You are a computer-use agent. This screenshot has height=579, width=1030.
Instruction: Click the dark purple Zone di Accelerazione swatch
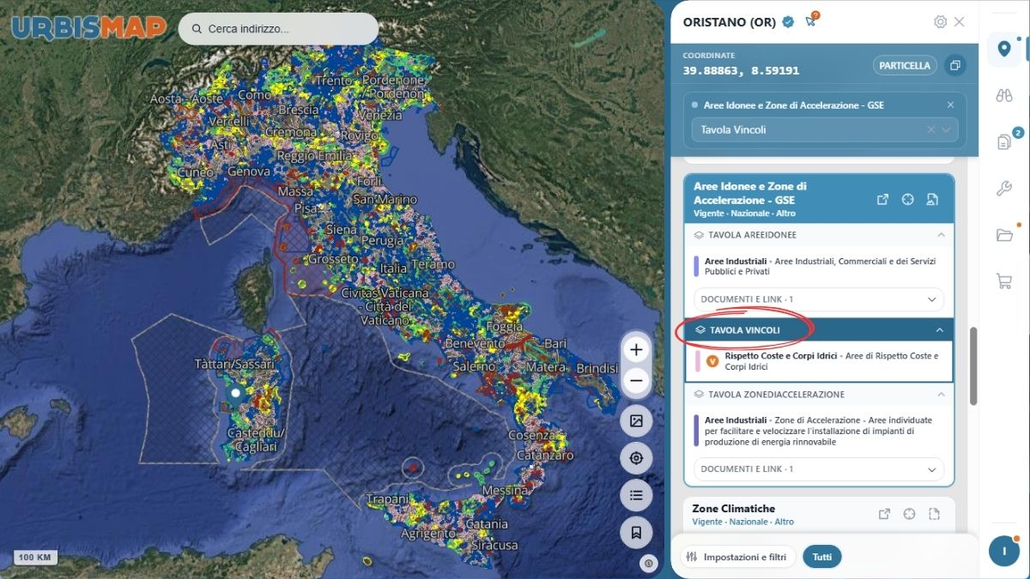point(696,430)
